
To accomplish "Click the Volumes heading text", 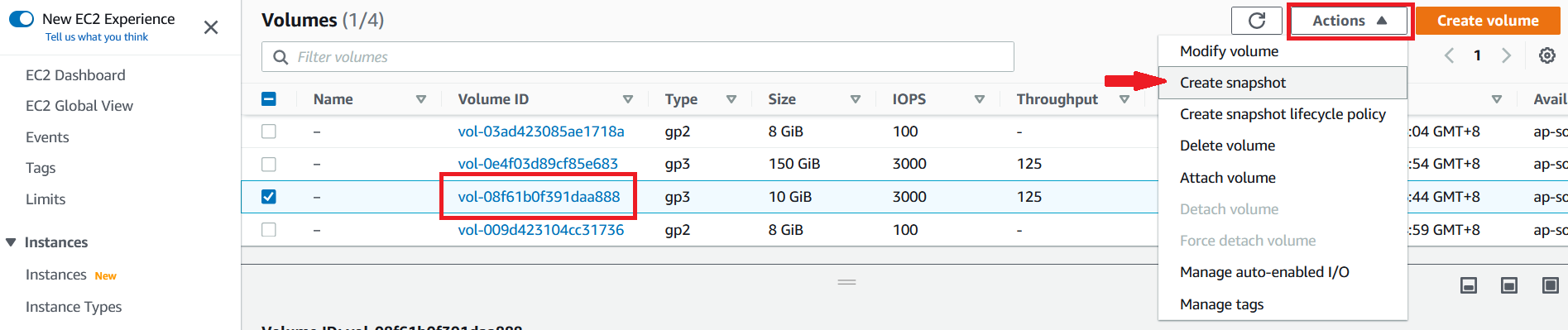I will (300, 20).
